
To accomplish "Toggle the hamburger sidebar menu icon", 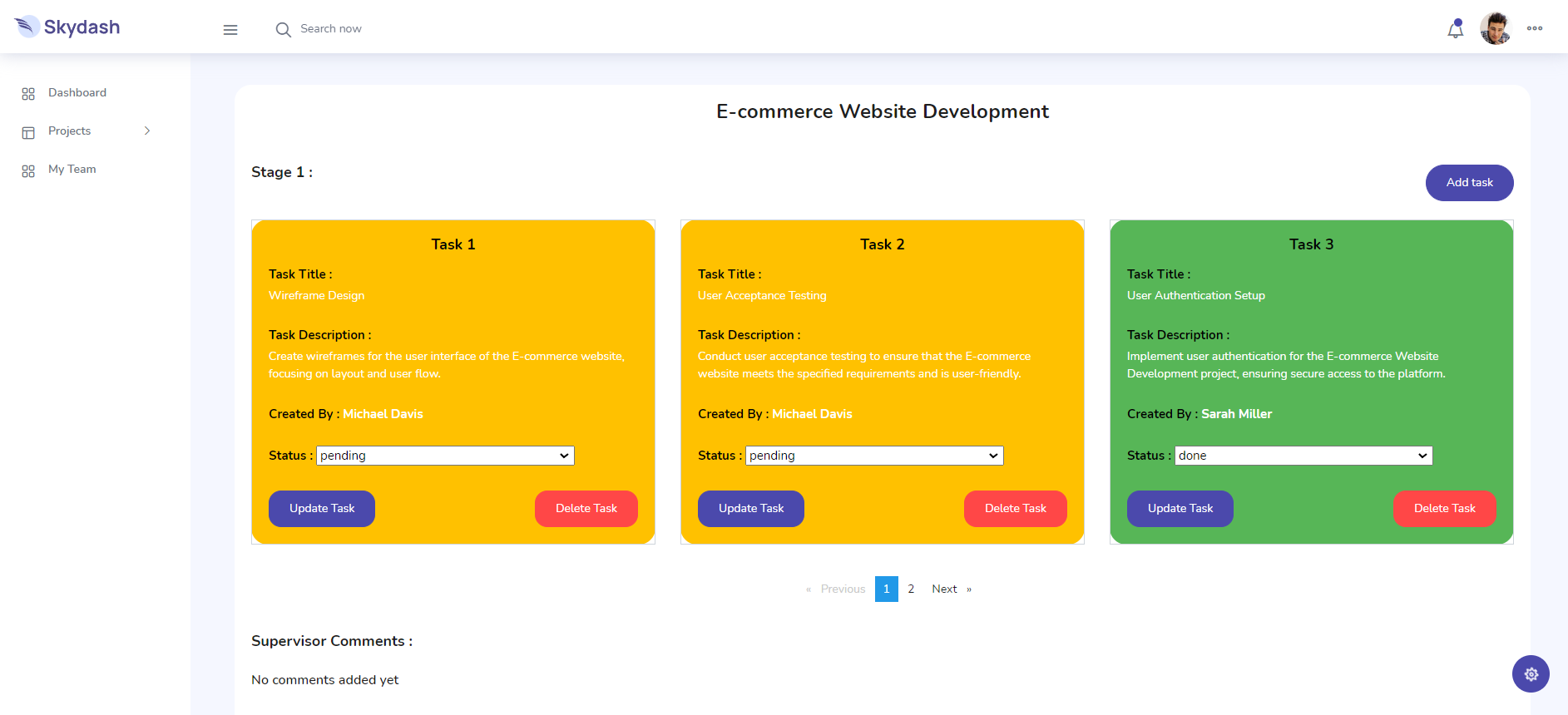I will (230, 30).
